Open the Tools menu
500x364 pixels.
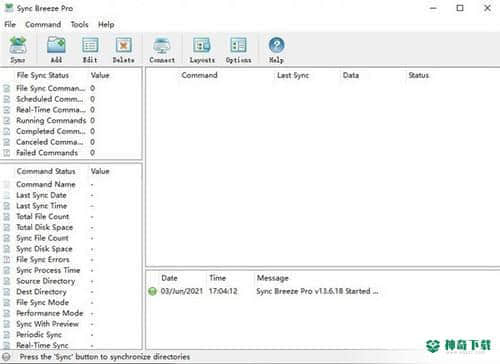[x=79, y=25]
